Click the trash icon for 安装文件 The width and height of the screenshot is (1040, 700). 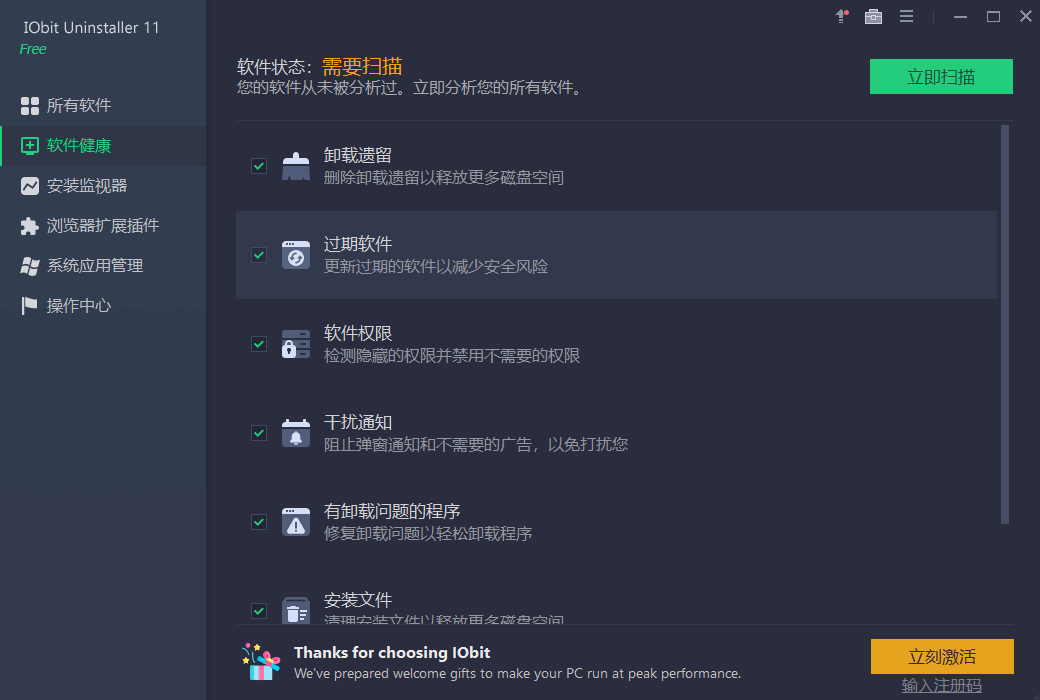(296, 610)
